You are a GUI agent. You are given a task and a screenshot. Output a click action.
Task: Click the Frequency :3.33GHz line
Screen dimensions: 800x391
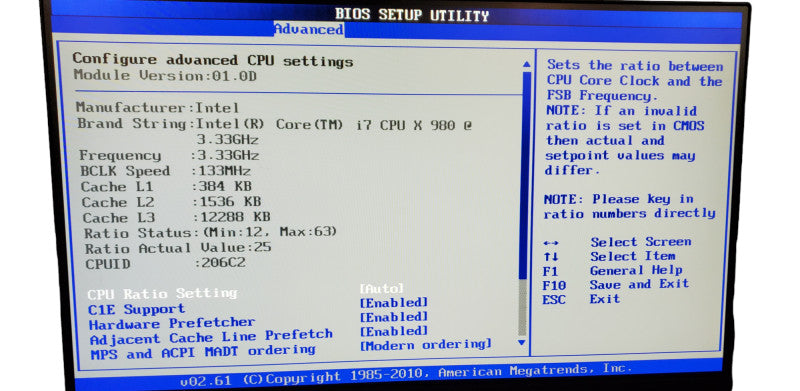[169, 155]
